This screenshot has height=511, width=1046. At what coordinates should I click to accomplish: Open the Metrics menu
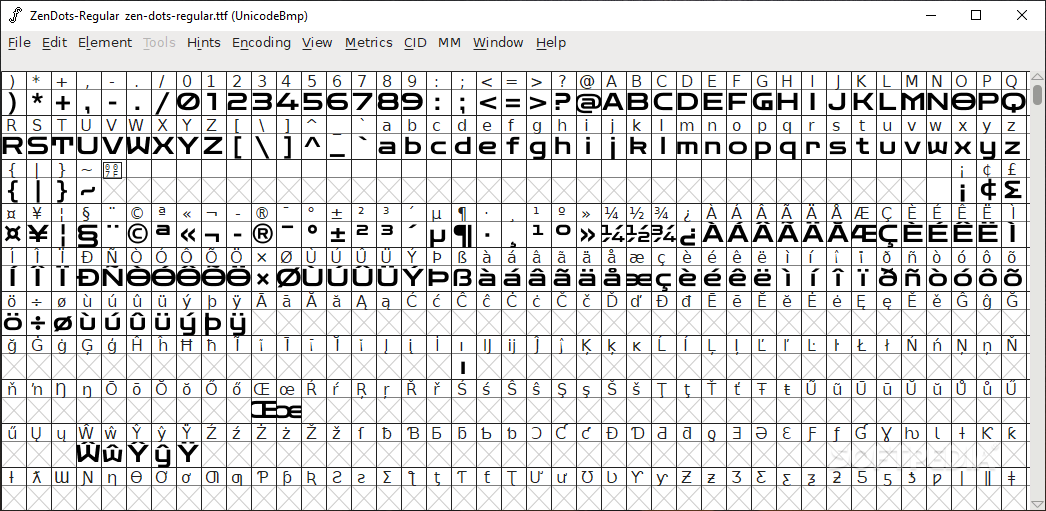click(x=368, y=43)
